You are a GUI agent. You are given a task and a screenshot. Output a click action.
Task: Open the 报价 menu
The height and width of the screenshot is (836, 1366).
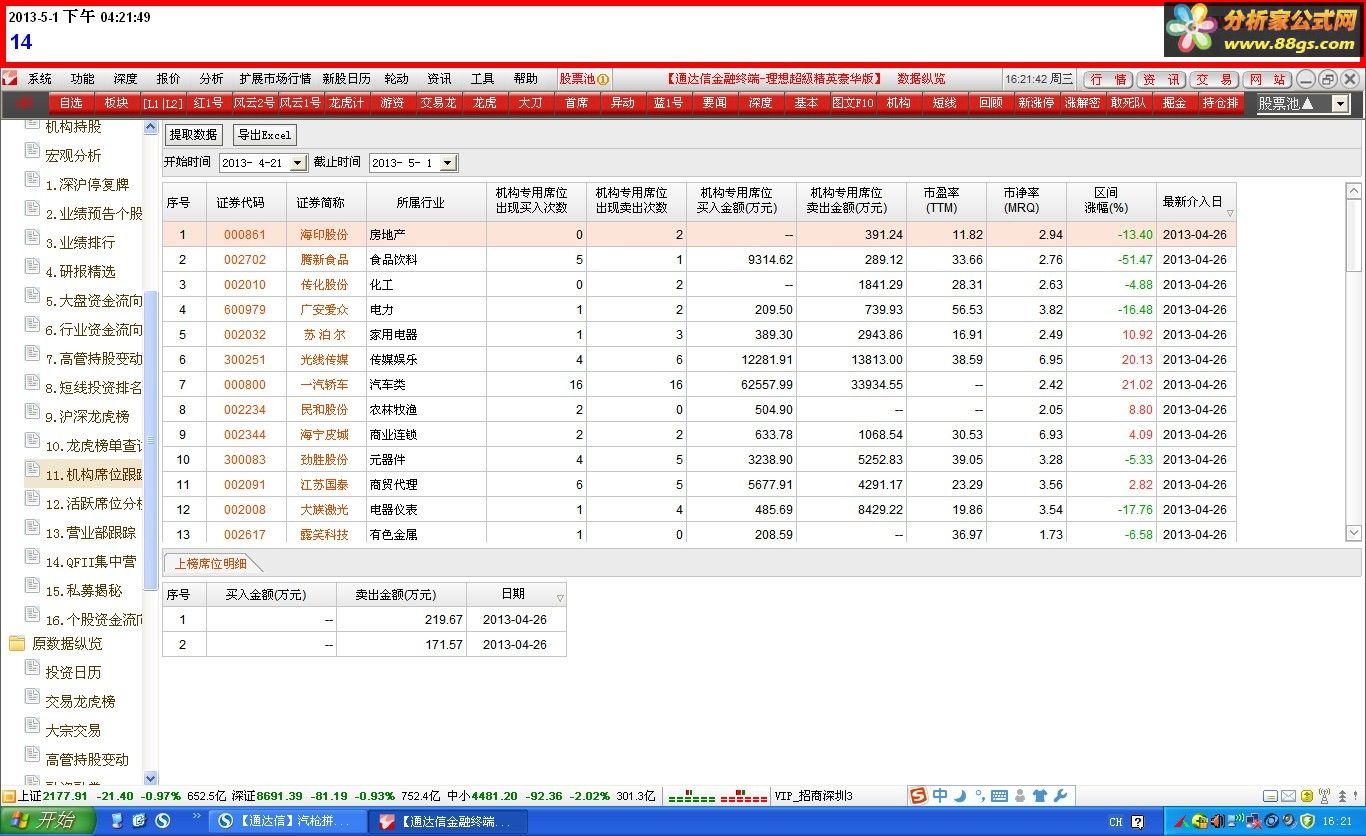pos(169,79)
